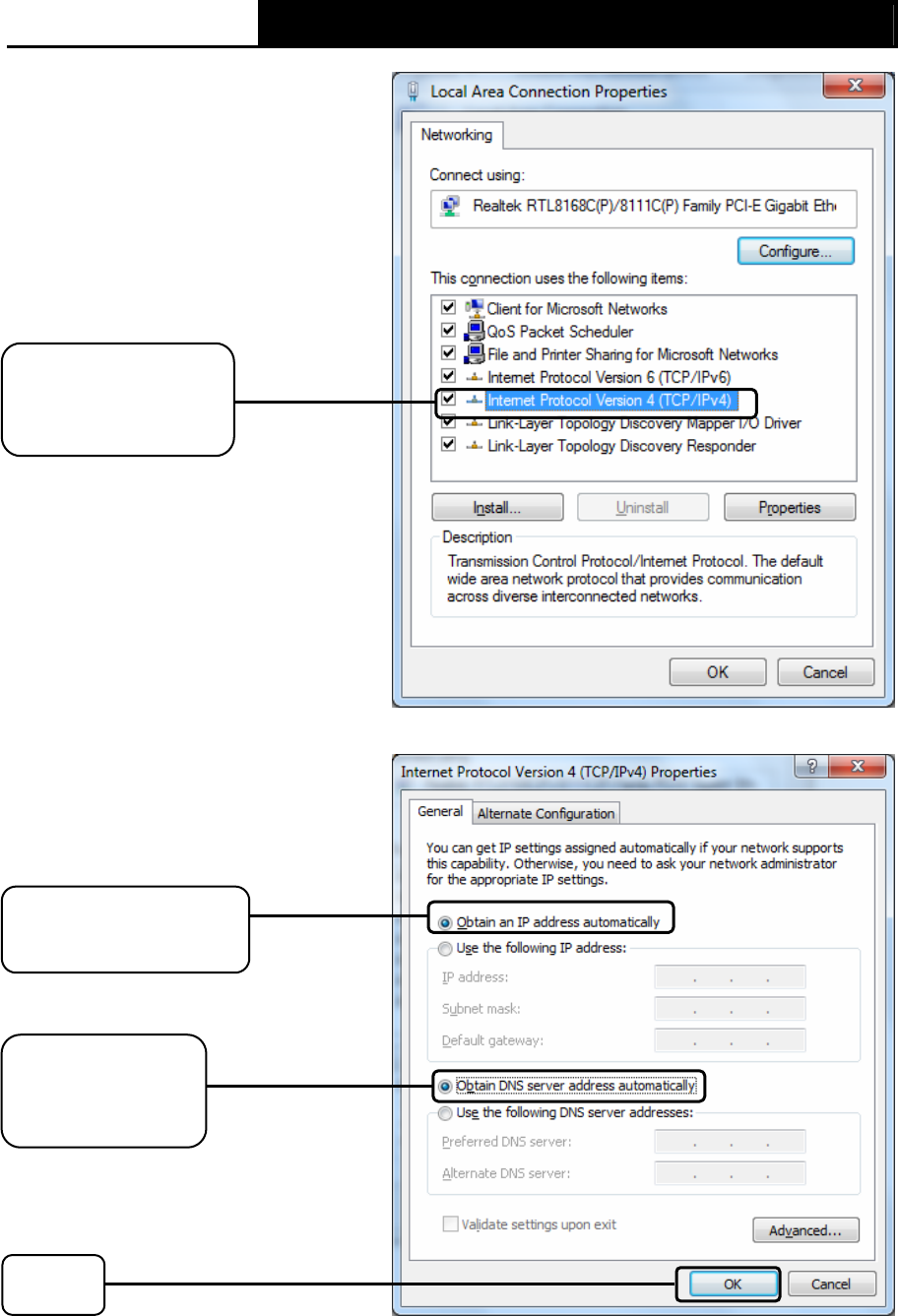Click the TCP/IPv4 protocol icon
This screenshot has width=898, height=1316.
pyautogui.click(x=474, y=400)
